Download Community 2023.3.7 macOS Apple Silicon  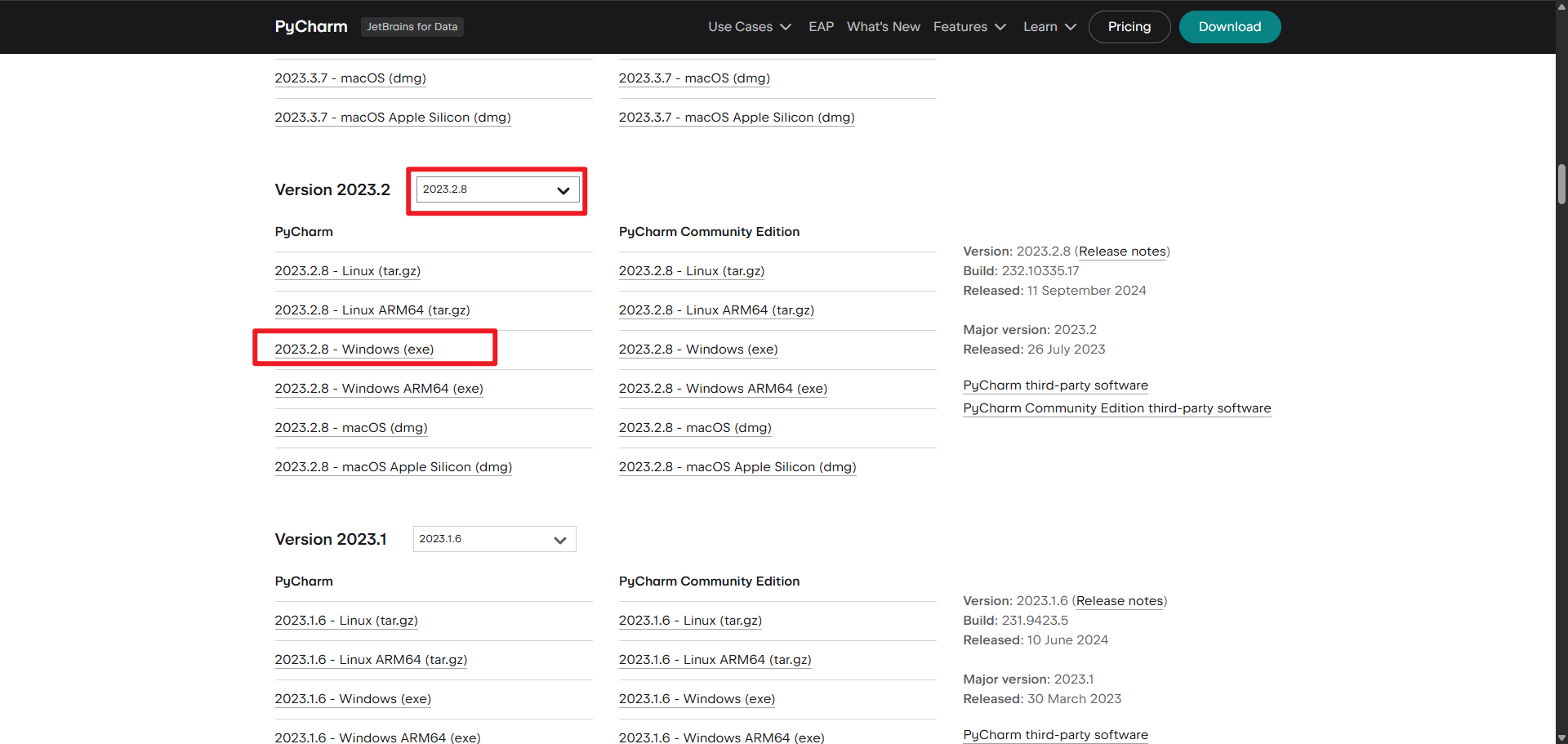(737, 118)
